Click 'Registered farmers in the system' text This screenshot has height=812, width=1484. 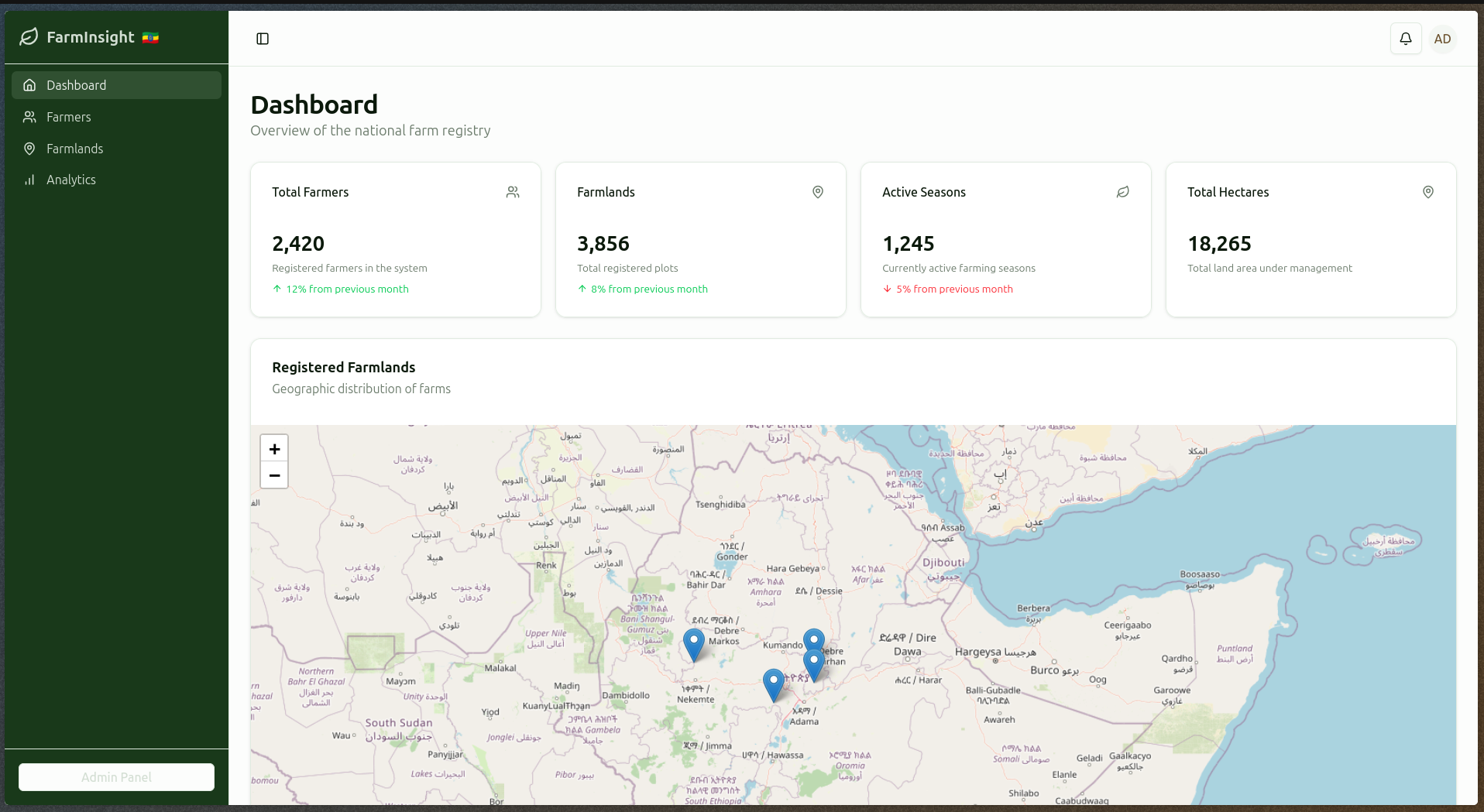coord(349,268)
